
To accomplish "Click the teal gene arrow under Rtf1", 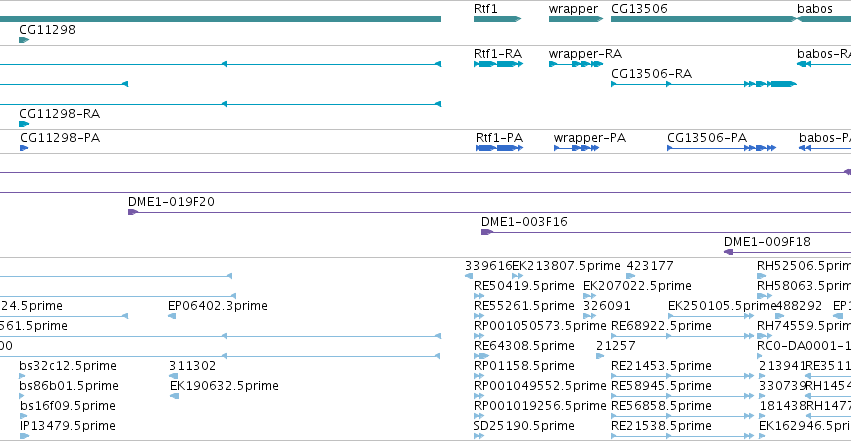I will tap(497, 19).
